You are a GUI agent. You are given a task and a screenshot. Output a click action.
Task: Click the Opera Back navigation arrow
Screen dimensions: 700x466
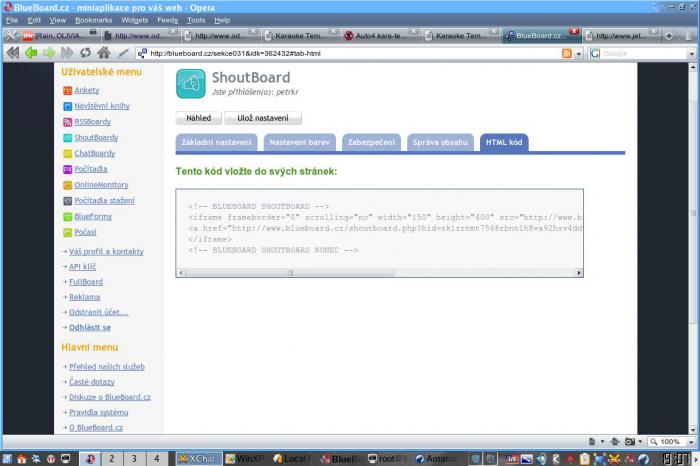click(x=31, y=53)
